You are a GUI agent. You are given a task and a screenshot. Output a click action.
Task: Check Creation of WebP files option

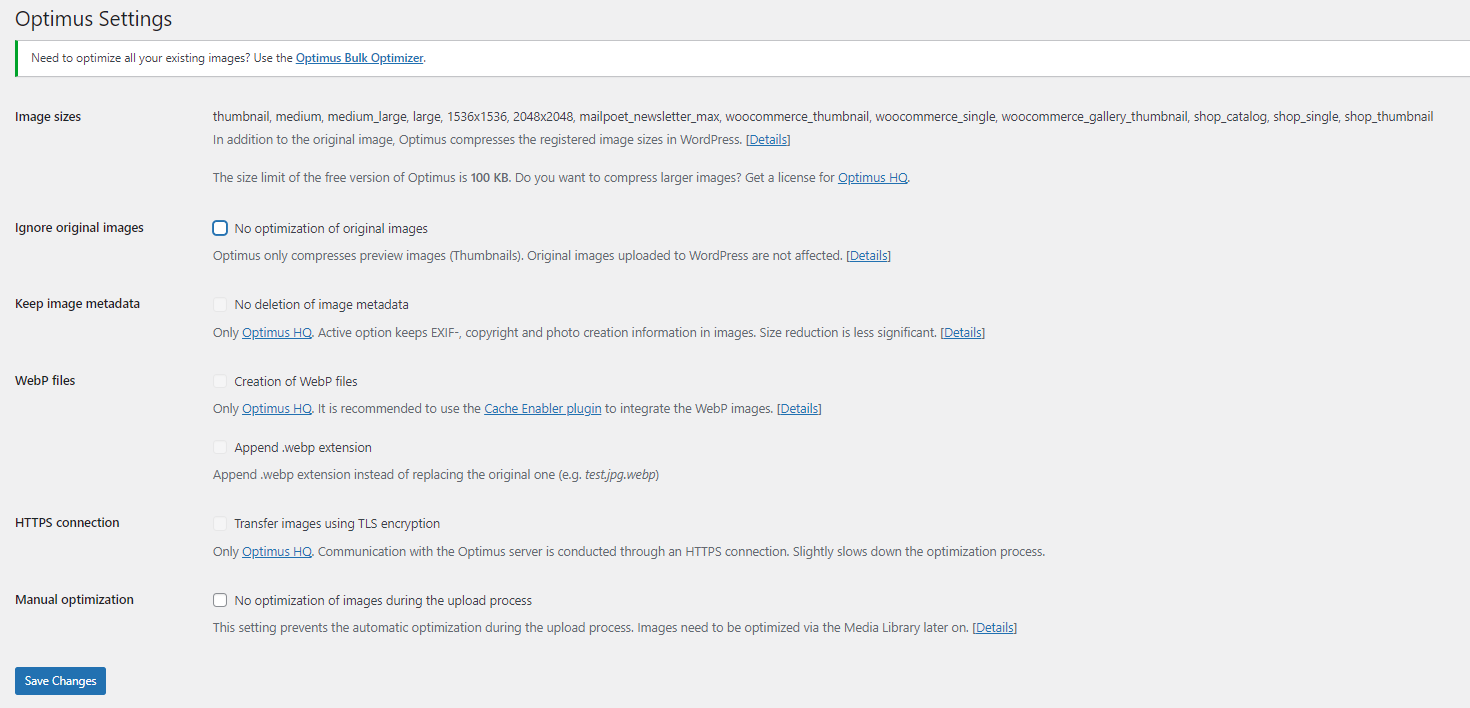tap(220, 381)
